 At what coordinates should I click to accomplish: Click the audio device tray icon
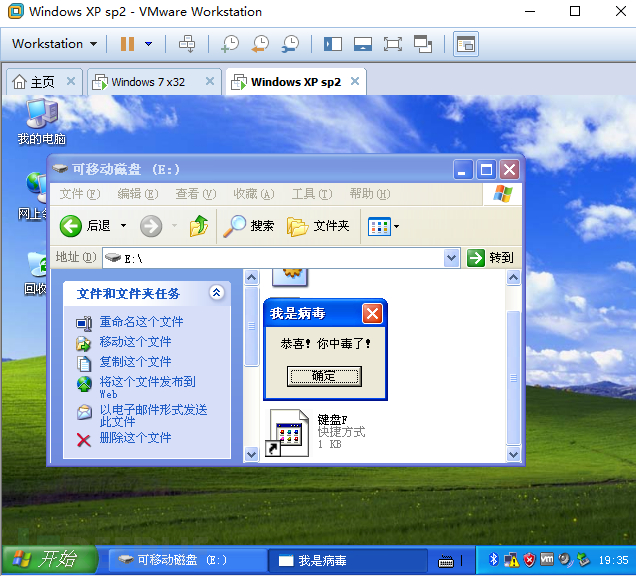(x=565, y=560)
